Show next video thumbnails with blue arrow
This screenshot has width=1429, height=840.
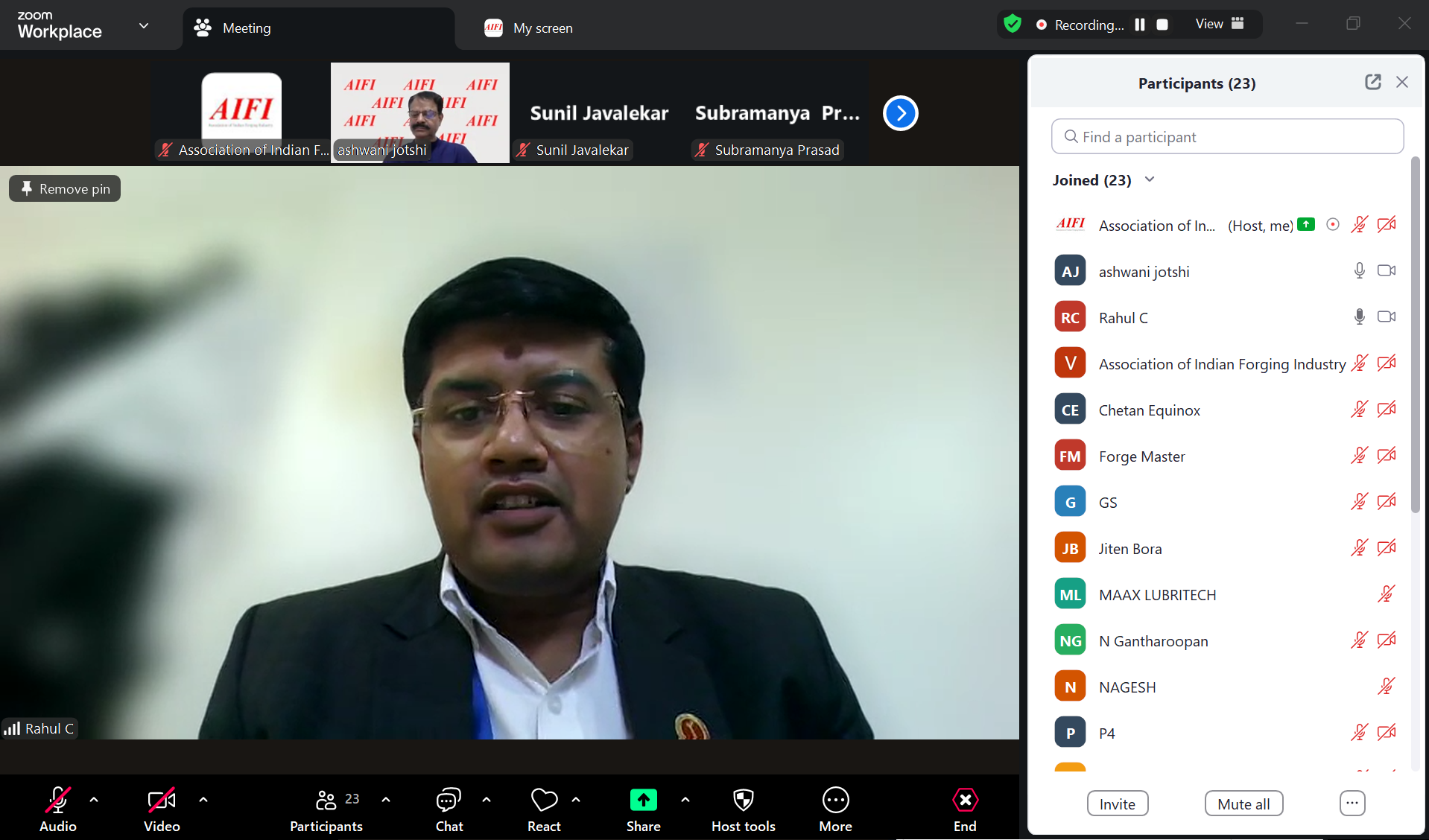click(x=900, y=113)
